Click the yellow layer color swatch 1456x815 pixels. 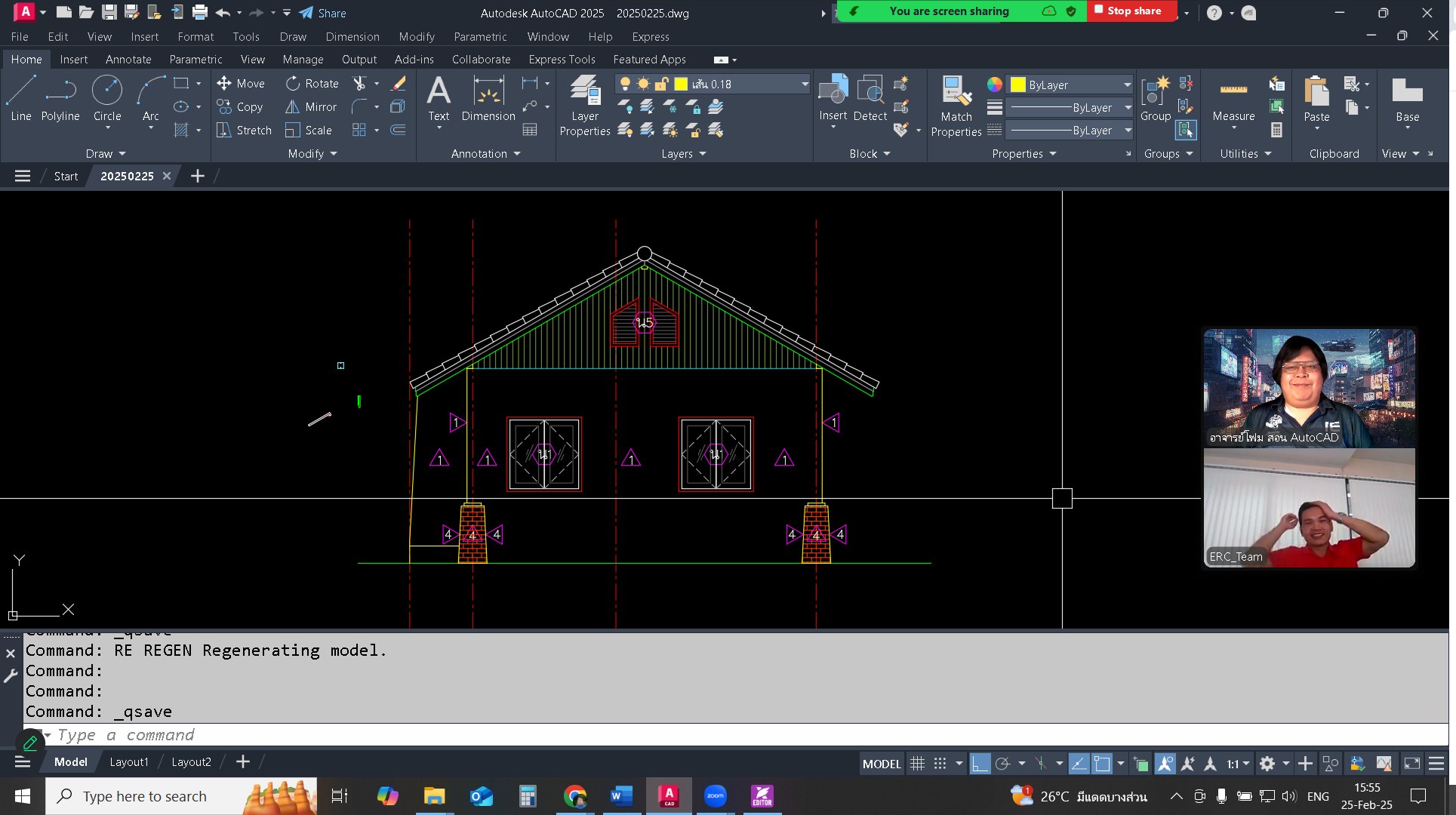(x=681, y=84)
